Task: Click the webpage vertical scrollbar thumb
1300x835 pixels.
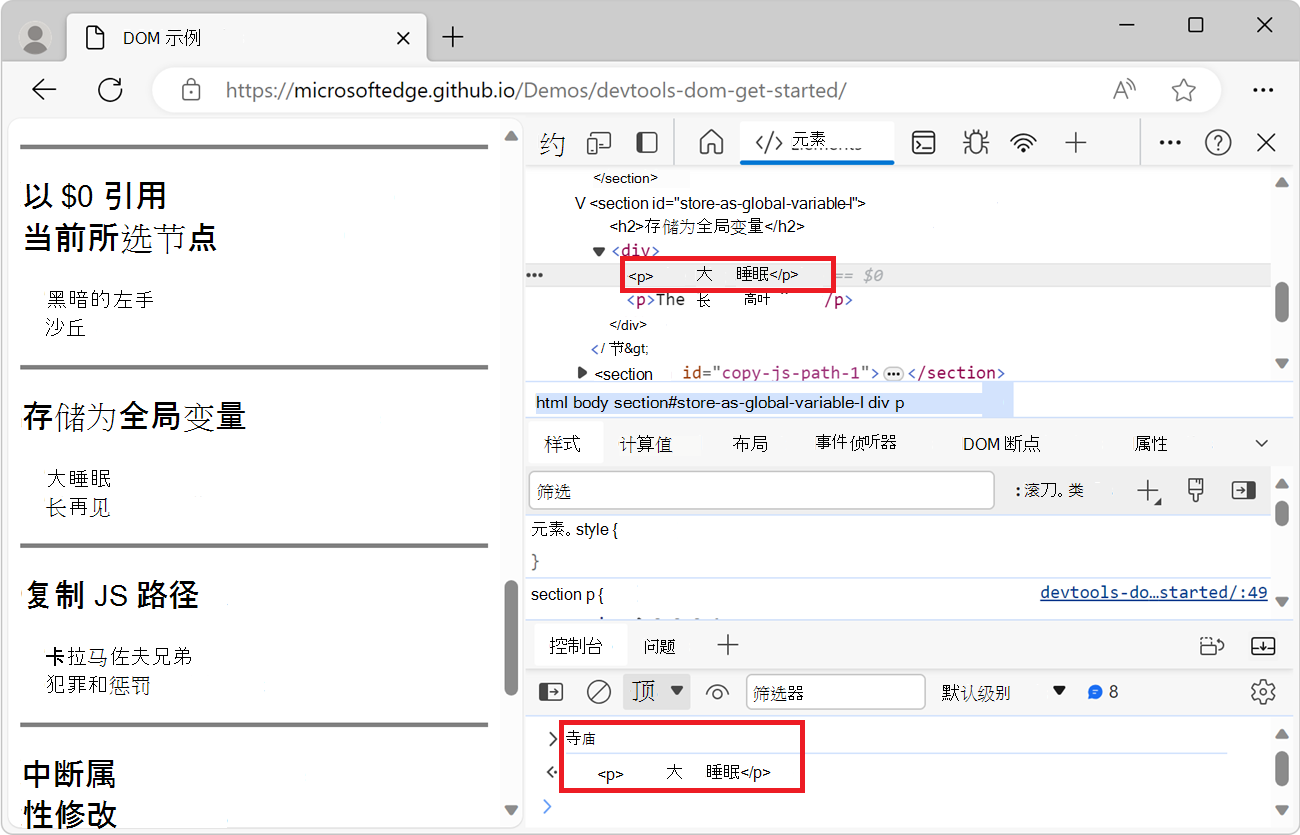Action: pyautogui.click(x=511, y=638)
